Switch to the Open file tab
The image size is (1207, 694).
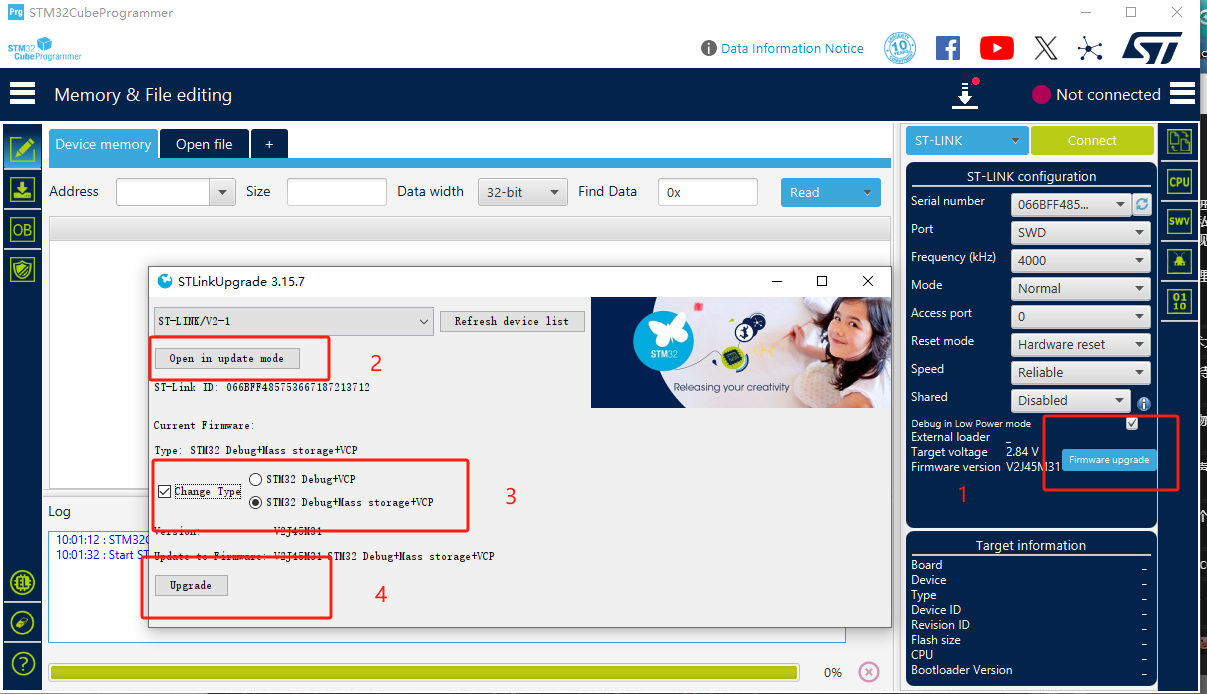coord(204,144)
